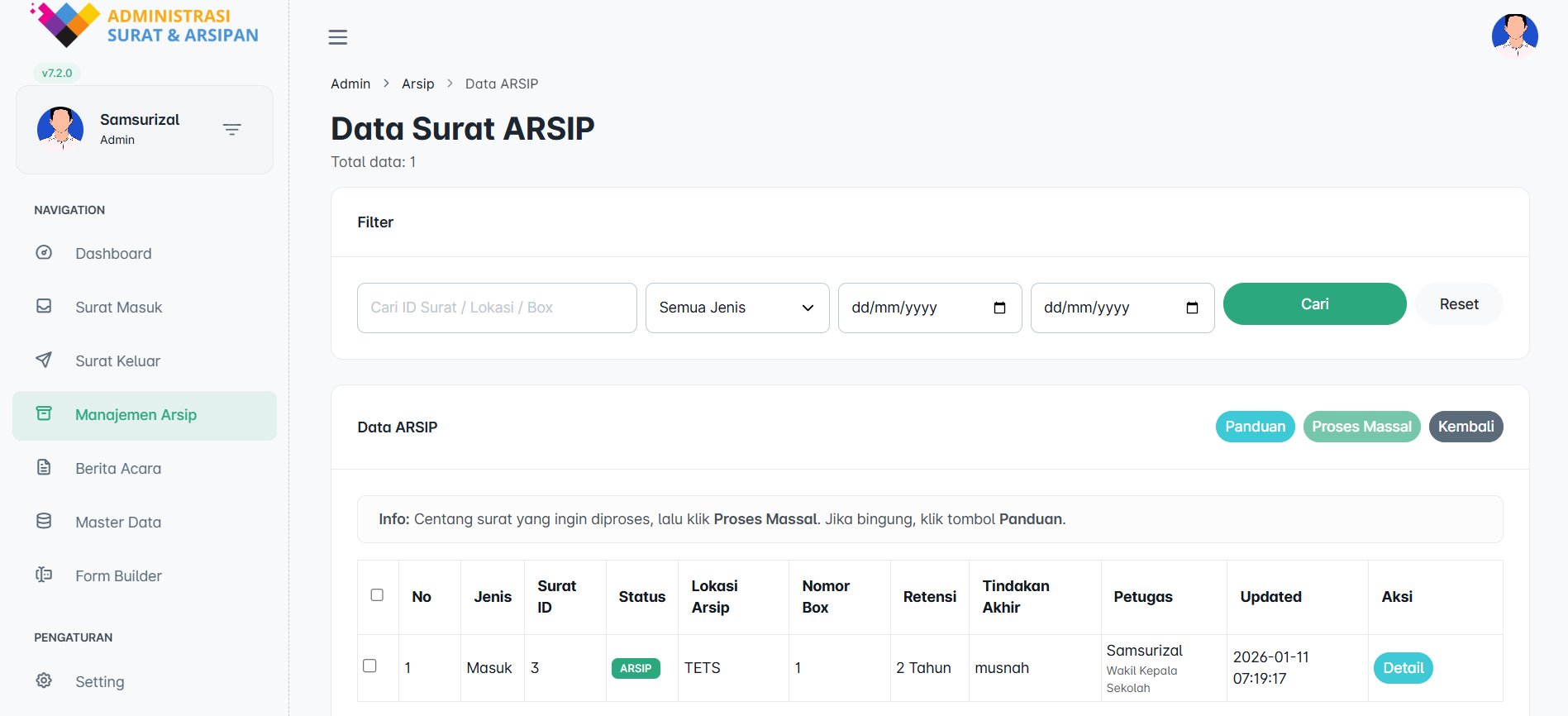The width and height of the screenshot is (1568, 716).
Task: Go to the Arsip breadcrumb link
Action: click(417, 84)
